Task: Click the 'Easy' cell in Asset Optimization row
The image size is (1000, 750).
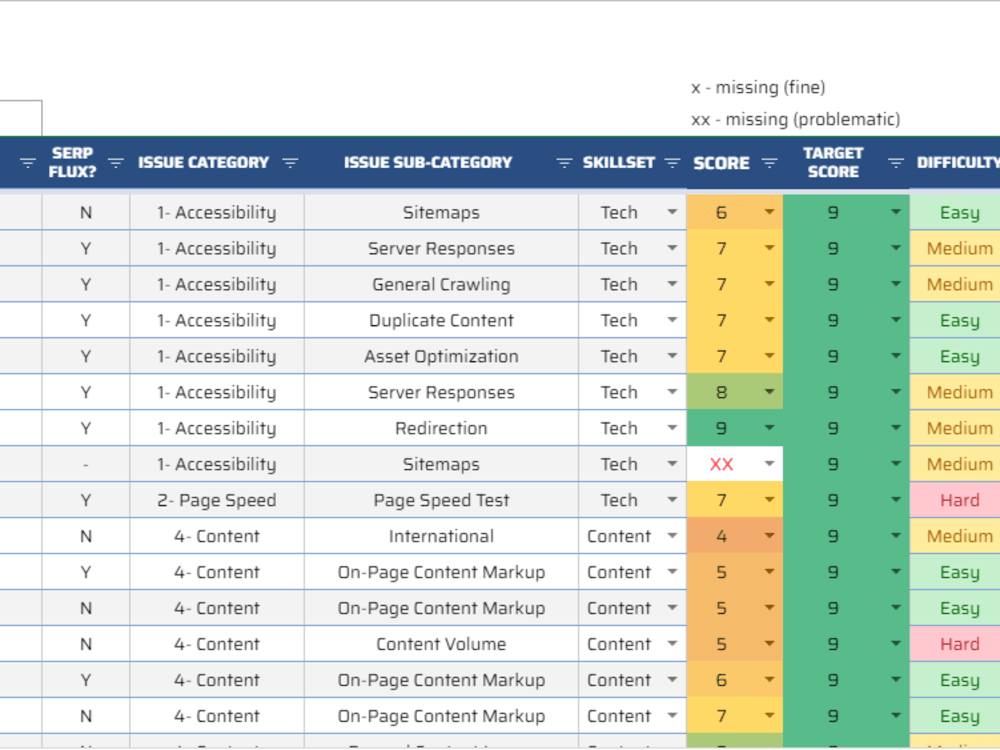Action: (955, 357)
